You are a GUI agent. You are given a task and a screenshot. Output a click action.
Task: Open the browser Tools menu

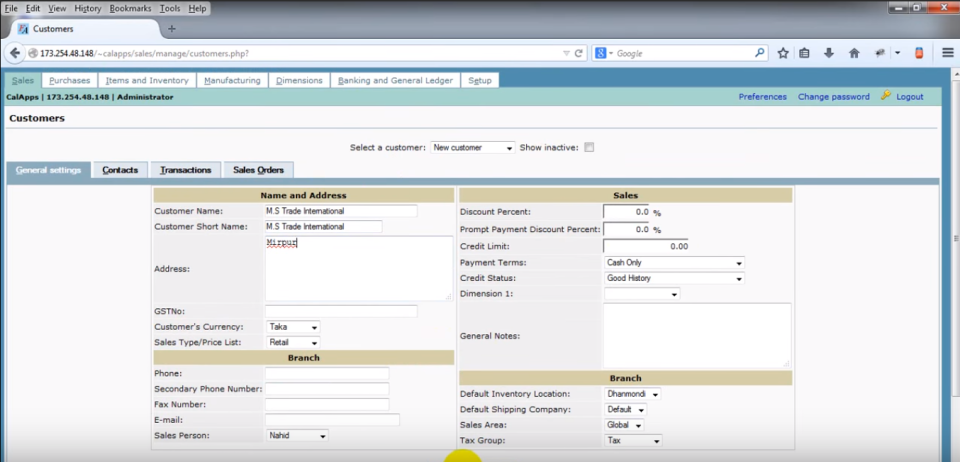pos(170,9)
